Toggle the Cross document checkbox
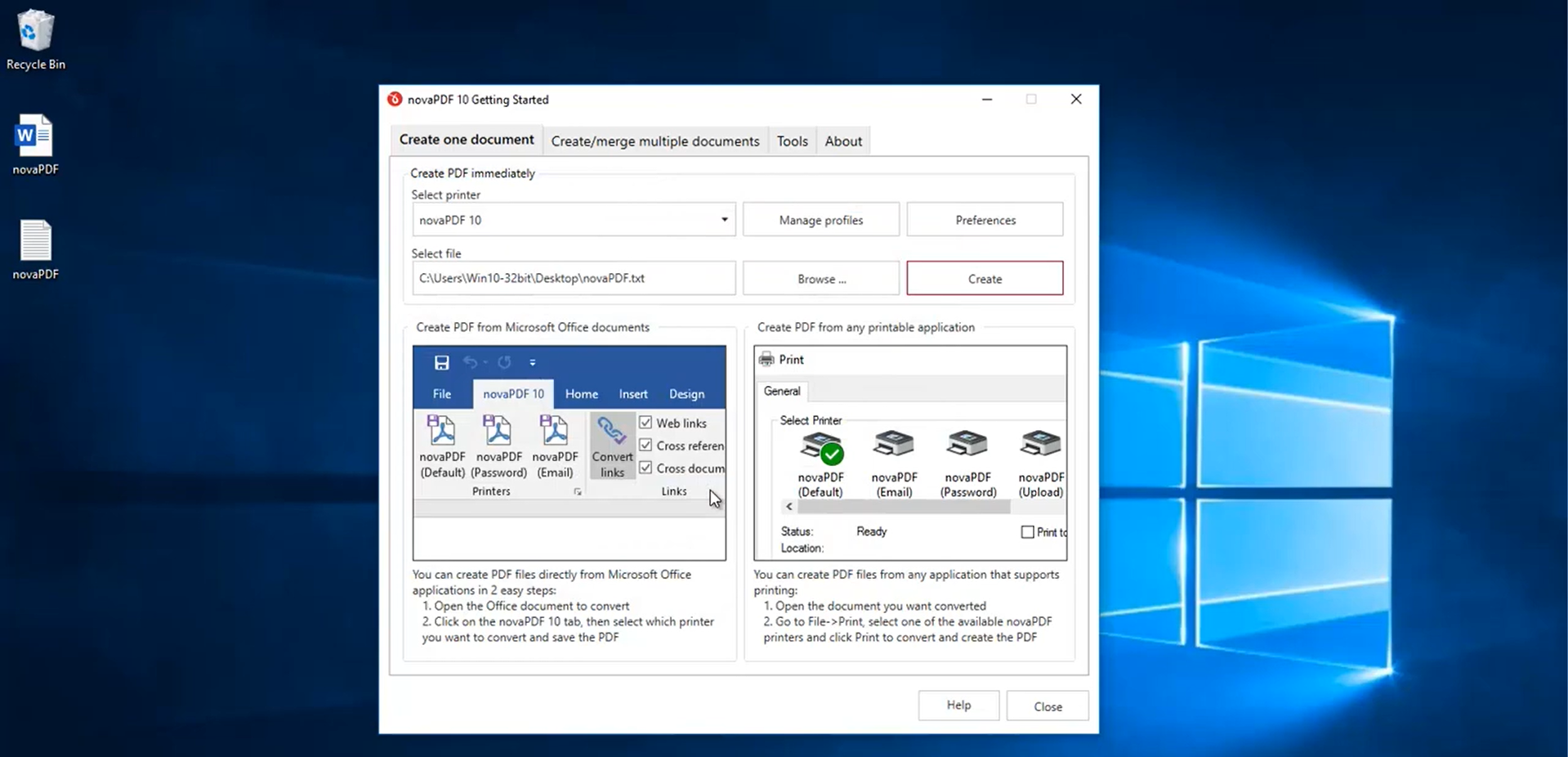This screenshot has width=1568, height=757. coord(646,468)
